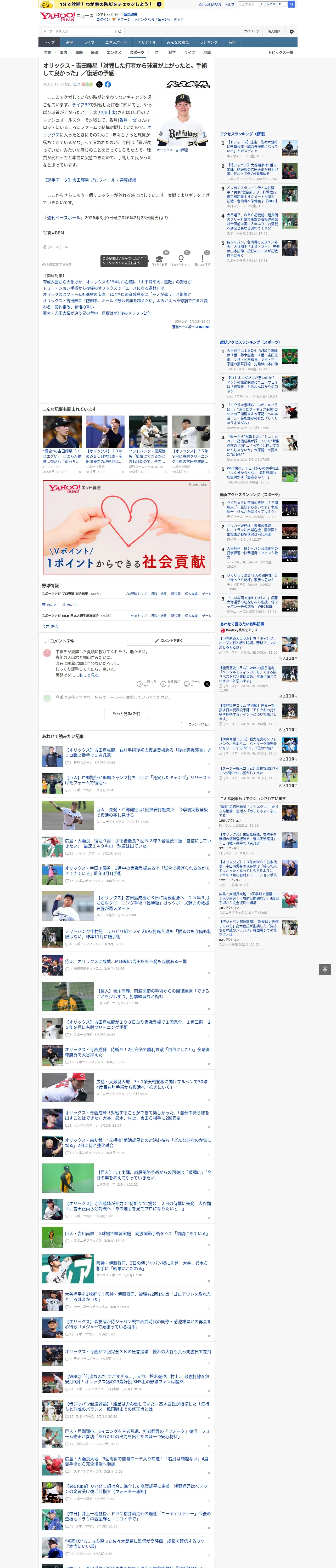Screen dimensions: 336x1568
Task: Open the MLBトップ link
Action: click(138, 615)
